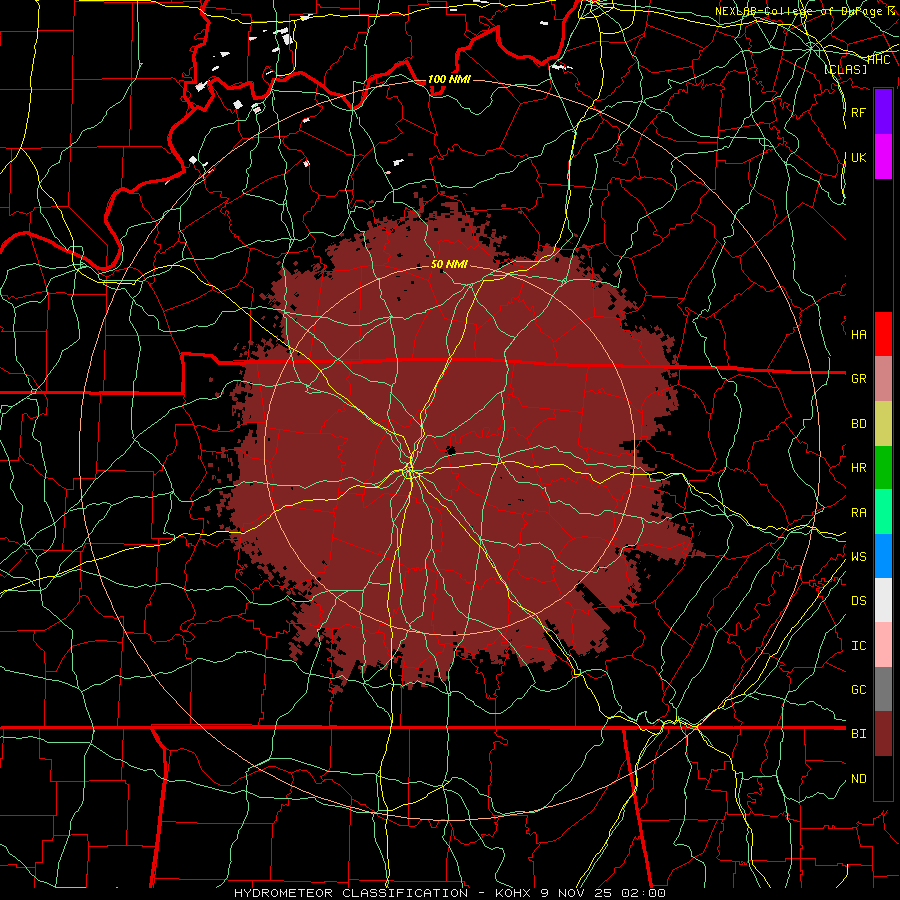Click the 'ND' legend label

click(x=858, y=779)
